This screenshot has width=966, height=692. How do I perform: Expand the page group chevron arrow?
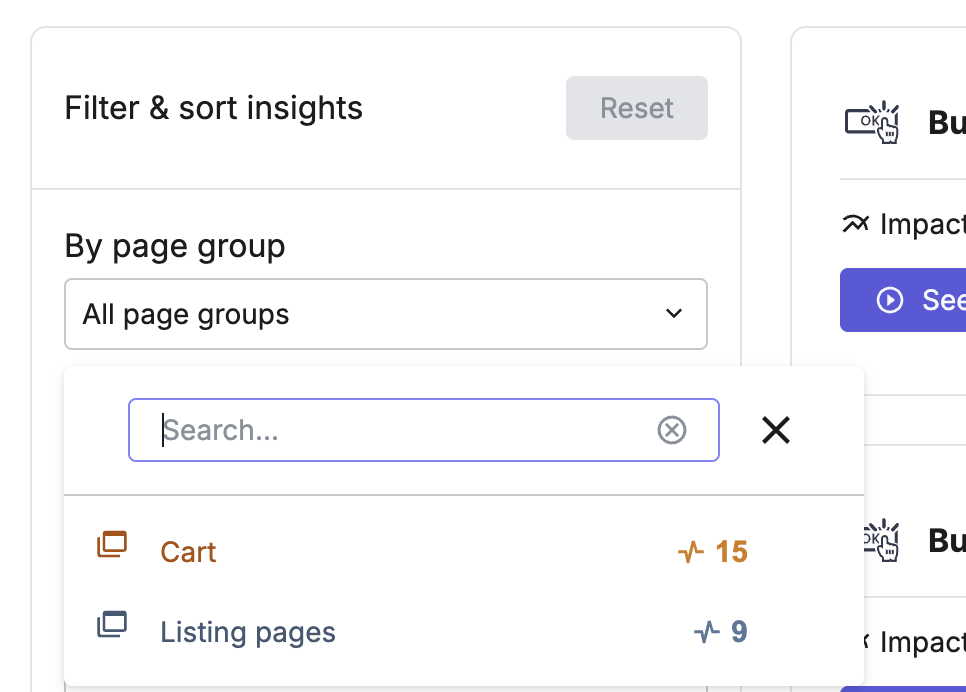674,314
